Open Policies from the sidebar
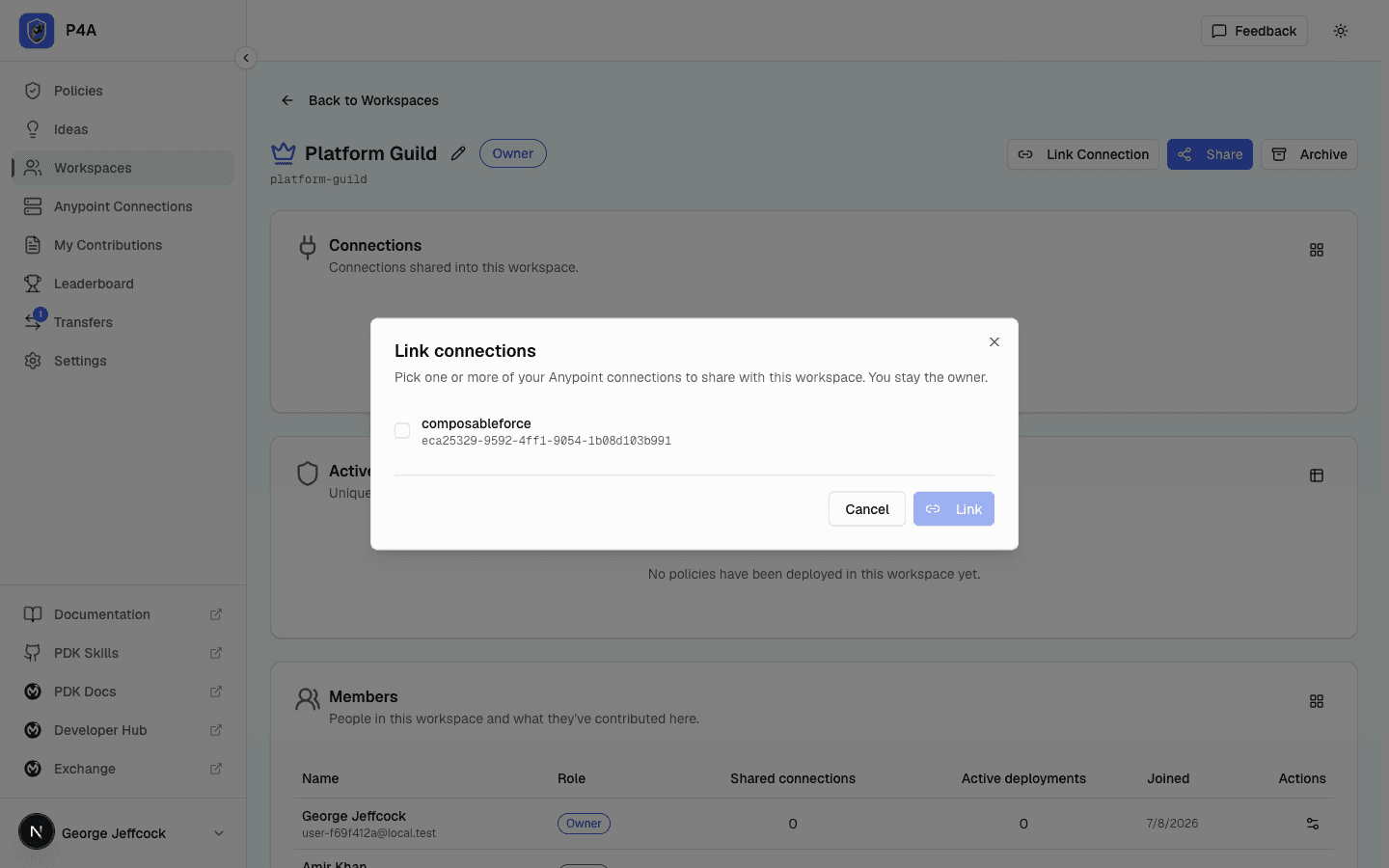The image size is (1389, 868). [123, 91]
